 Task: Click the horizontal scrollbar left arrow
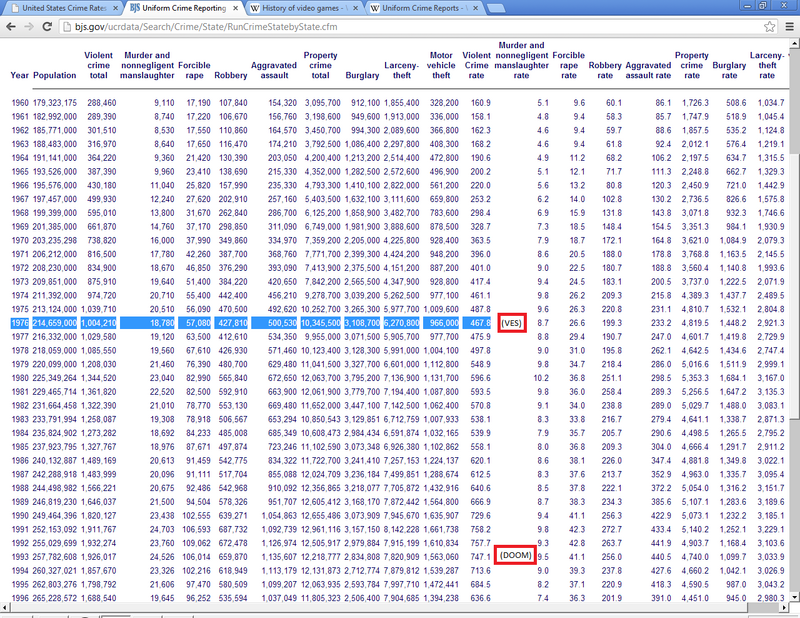5,607
